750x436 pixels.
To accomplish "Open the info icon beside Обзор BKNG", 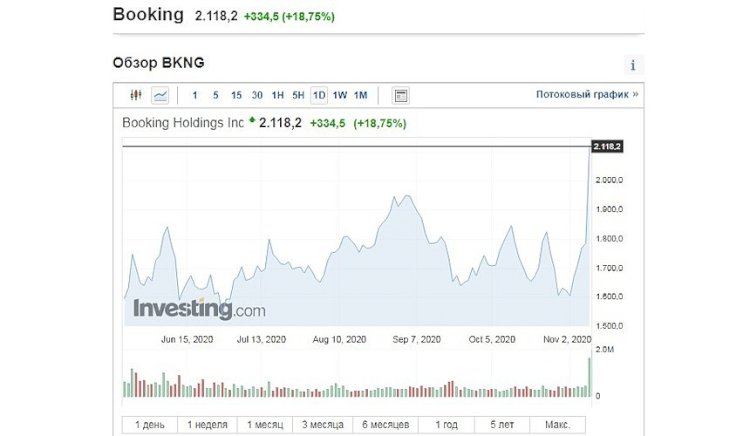I will (633, 65).
